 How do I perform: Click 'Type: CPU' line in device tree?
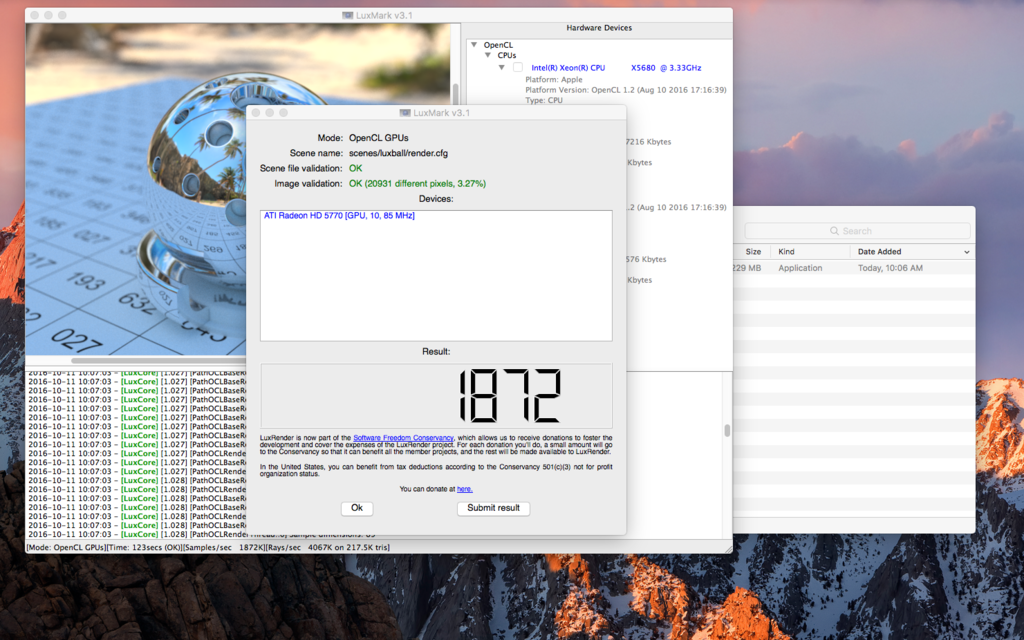click(544, 101)
